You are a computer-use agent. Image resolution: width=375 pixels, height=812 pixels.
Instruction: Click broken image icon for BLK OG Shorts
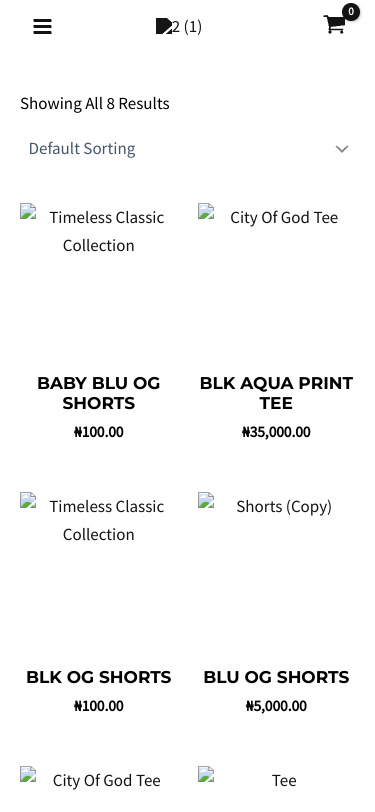pos(28,501)
